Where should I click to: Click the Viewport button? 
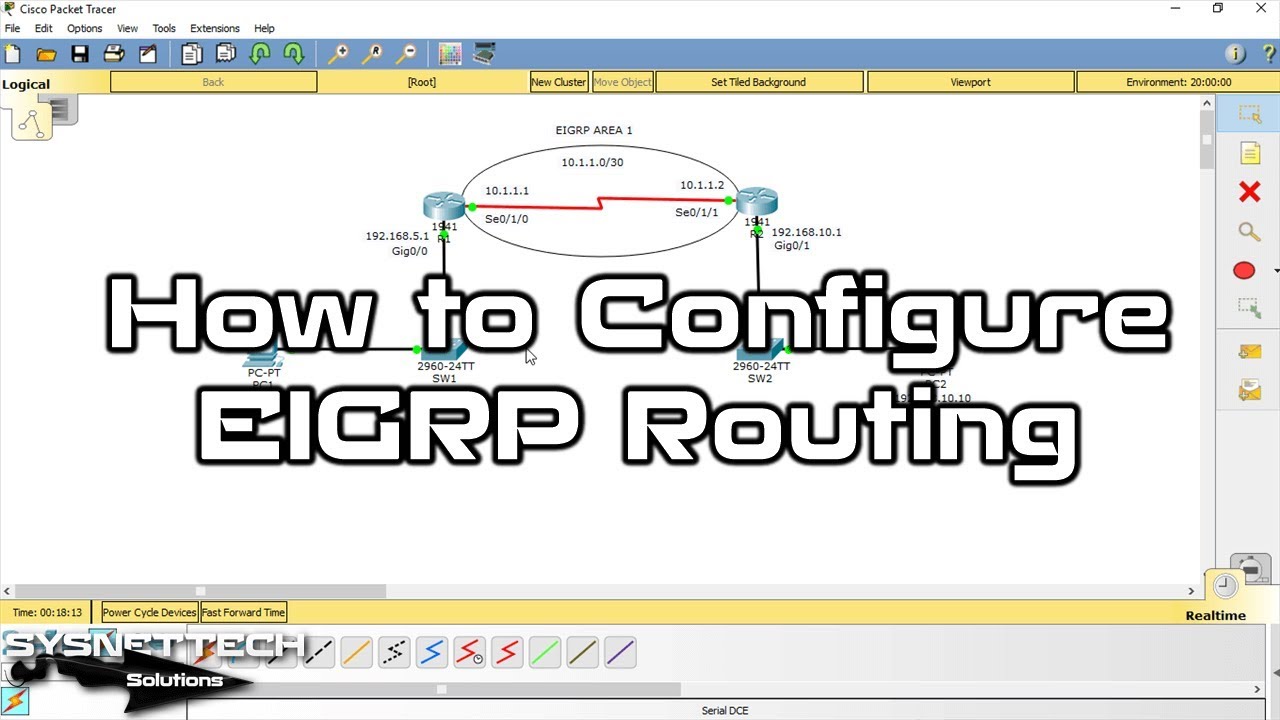(971, 82)
